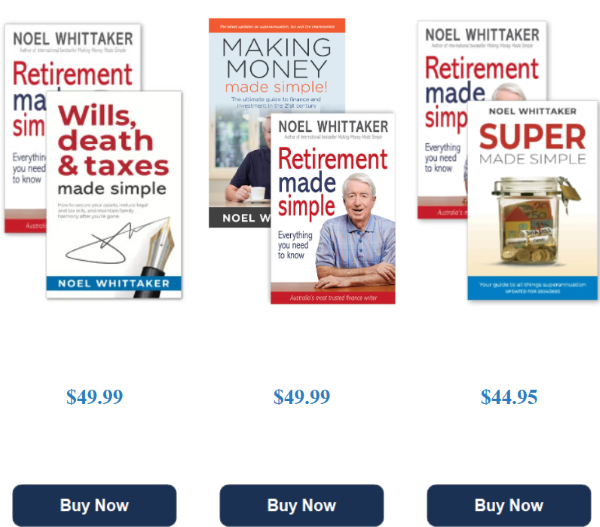Open the Super Made Simple book cover
The width and height of the screenshot is (600, 527).
coord(532,200)
